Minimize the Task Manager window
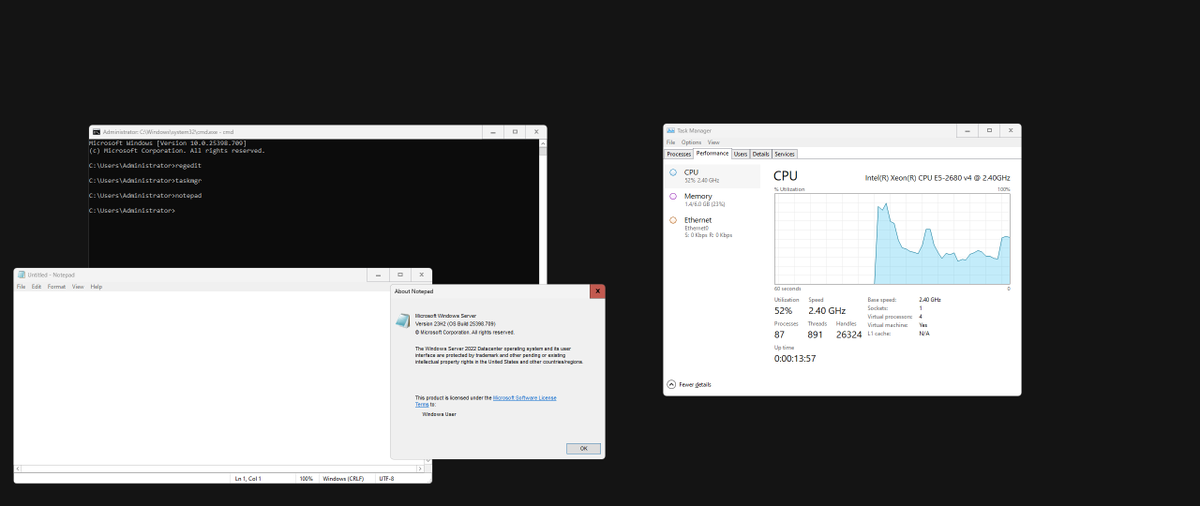Image resolution: width=1200 pixels, height=506 pixels. click(x=967, y=131)
